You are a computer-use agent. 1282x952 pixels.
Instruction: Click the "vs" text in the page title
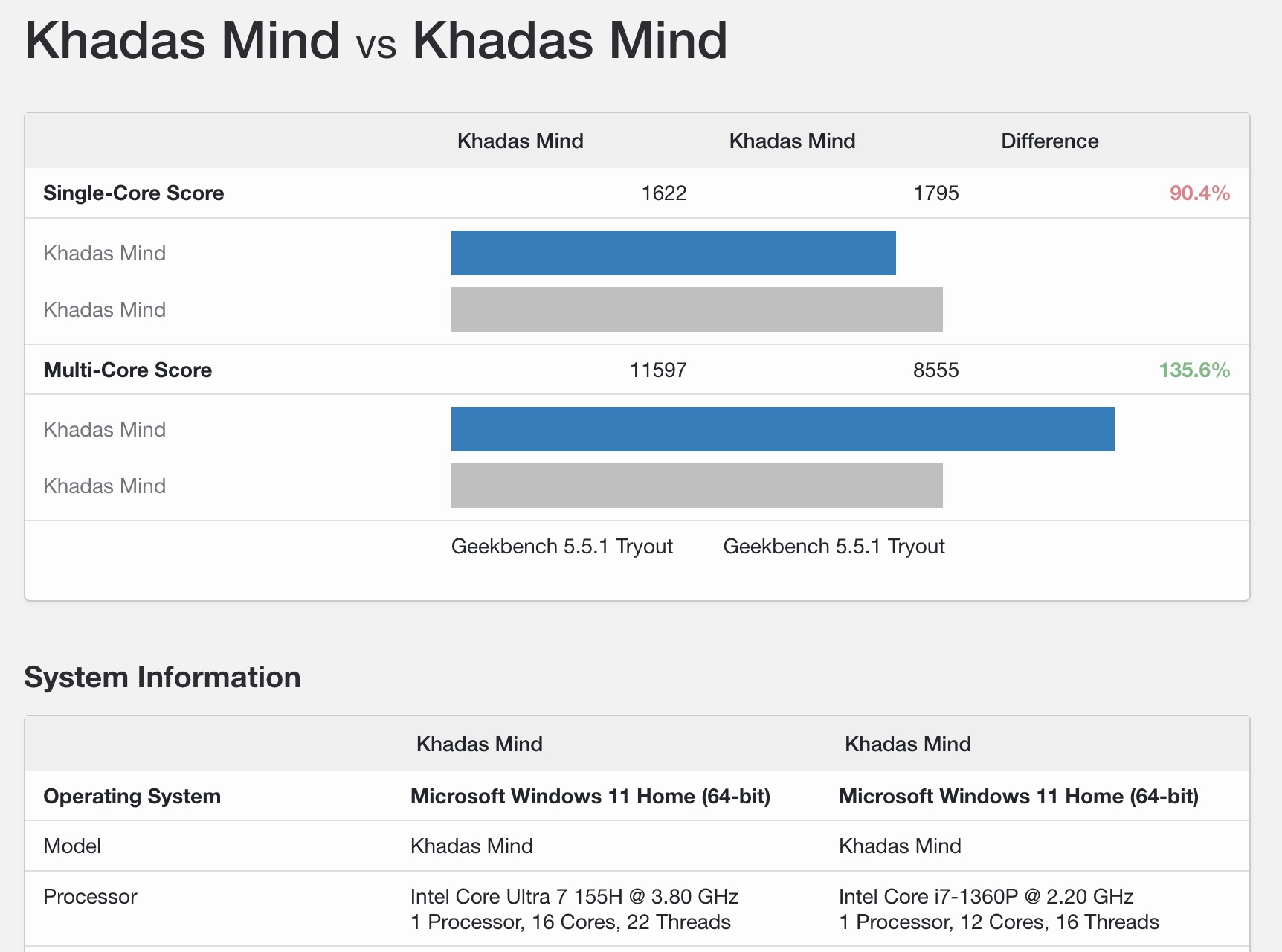point(376,45)
